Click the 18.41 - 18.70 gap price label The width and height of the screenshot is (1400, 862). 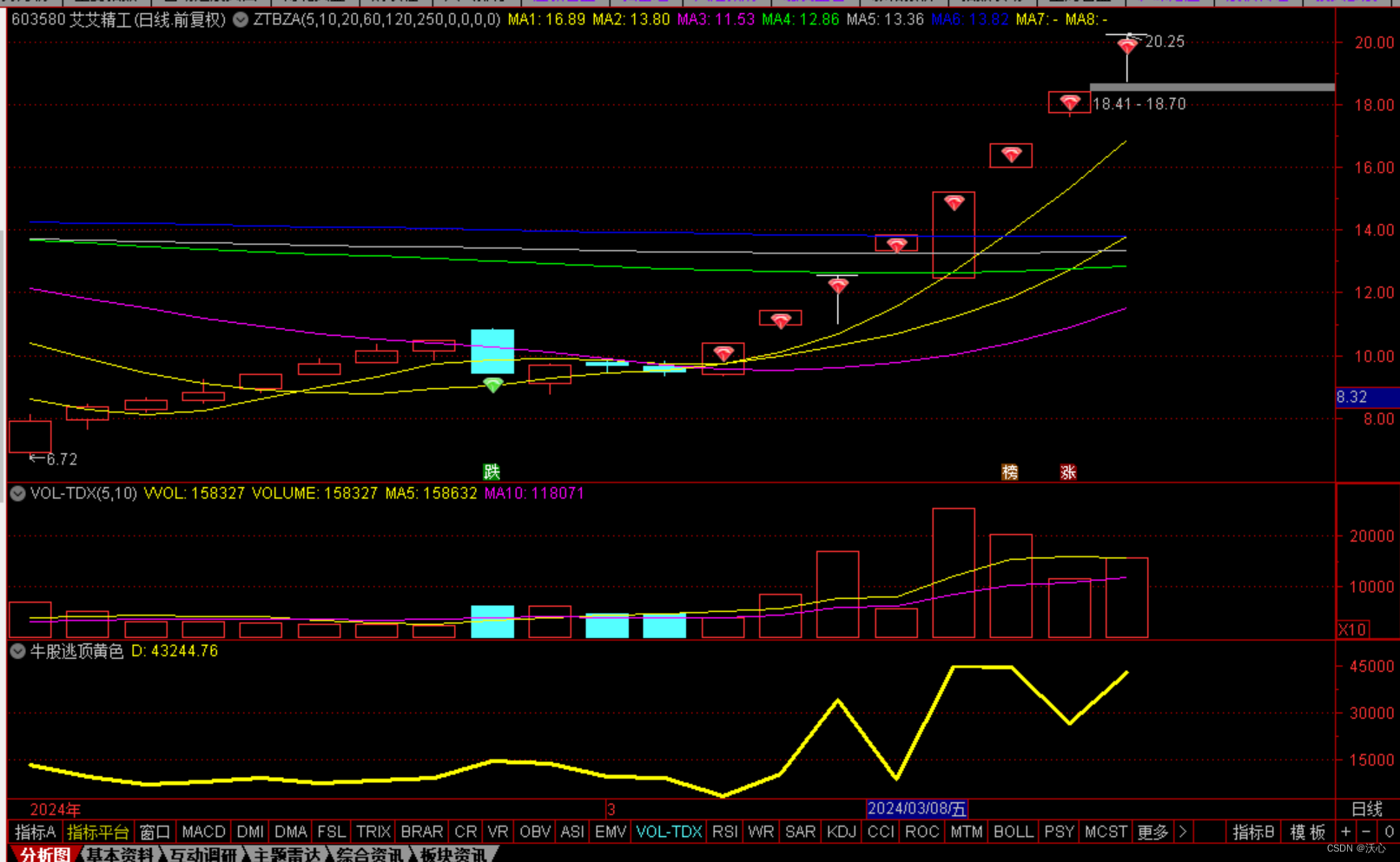(1139, 103)
